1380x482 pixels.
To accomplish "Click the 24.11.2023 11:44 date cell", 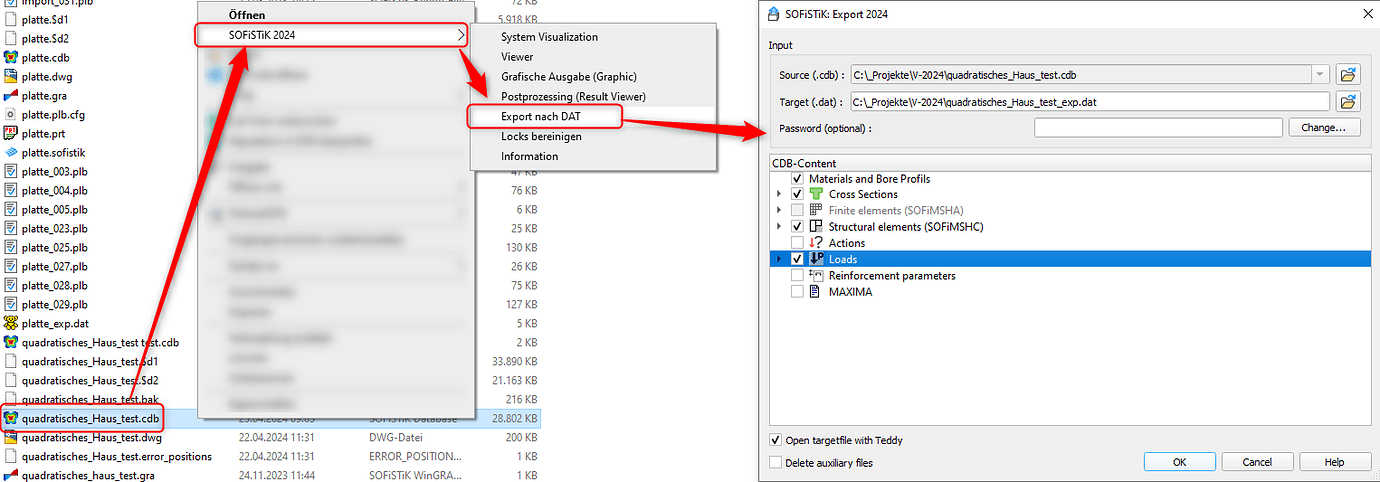I will [x=277, y=475].
